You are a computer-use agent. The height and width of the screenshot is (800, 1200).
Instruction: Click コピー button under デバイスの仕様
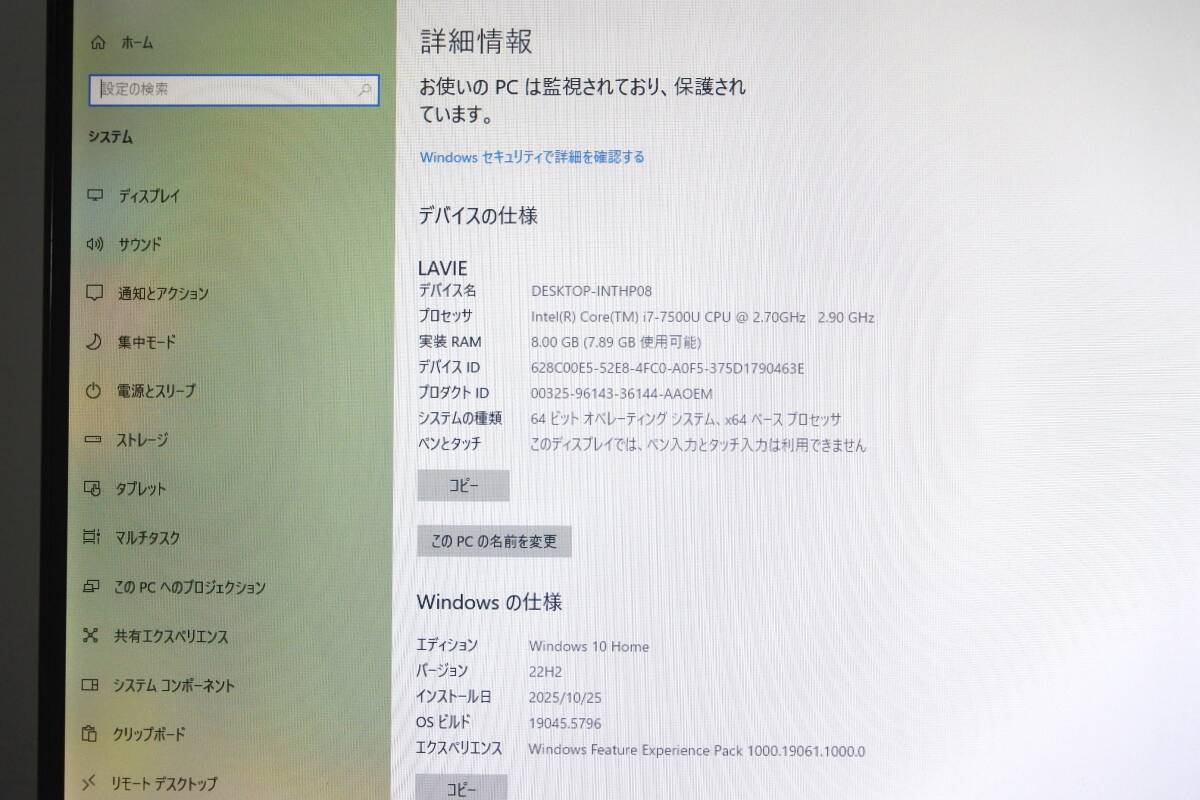463,486
